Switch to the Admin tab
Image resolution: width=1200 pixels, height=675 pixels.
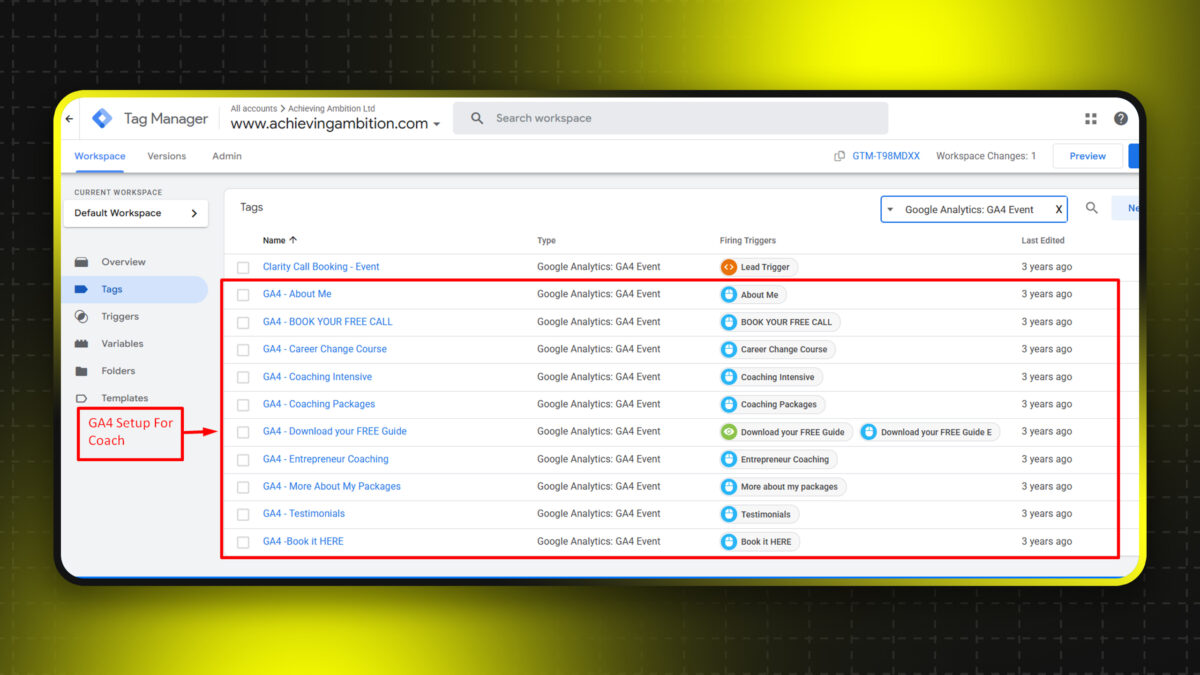point(227,156)
